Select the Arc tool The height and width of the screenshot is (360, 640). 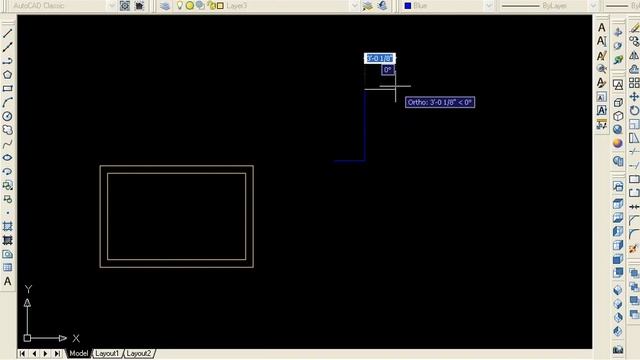click(x=7, y=102)
